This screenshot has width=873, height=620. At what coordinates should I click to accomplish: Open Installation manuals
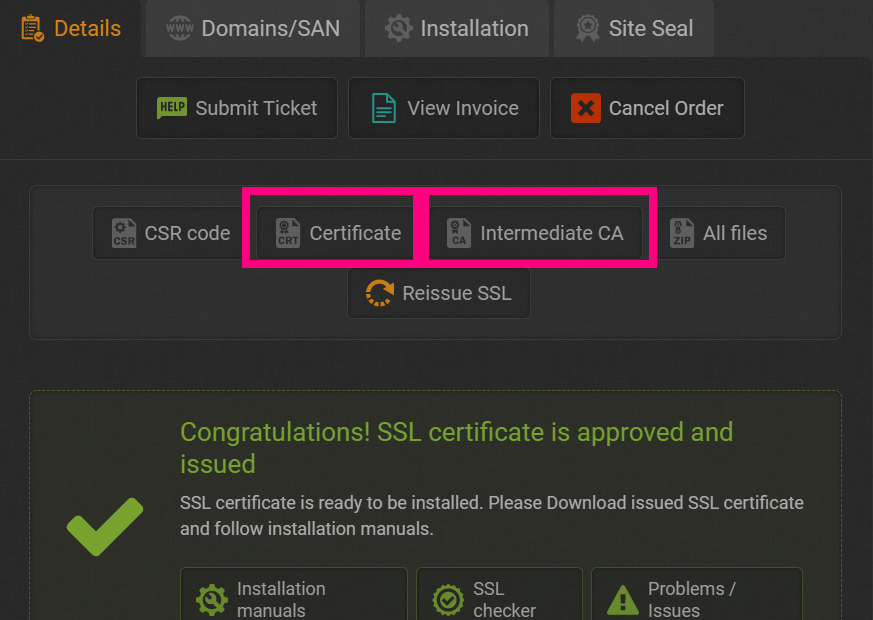(x=294, y=594)
